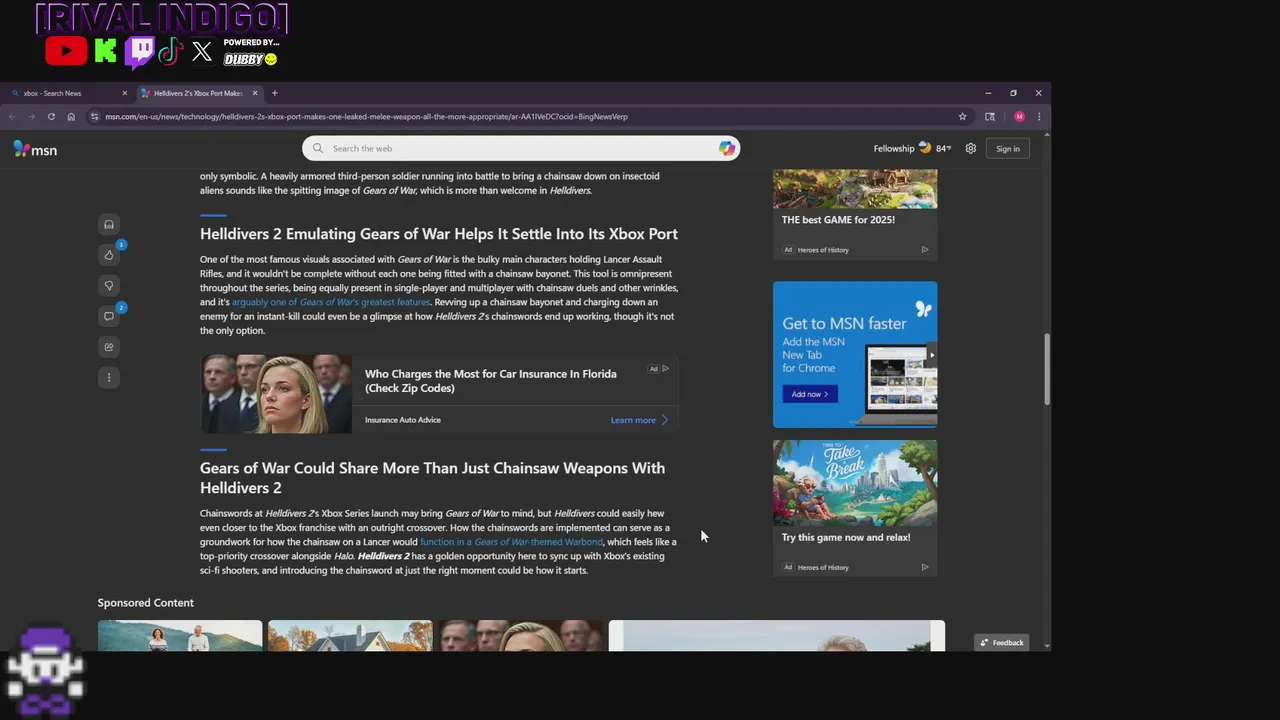Open browser side panel icon

(x=990, y=116)
